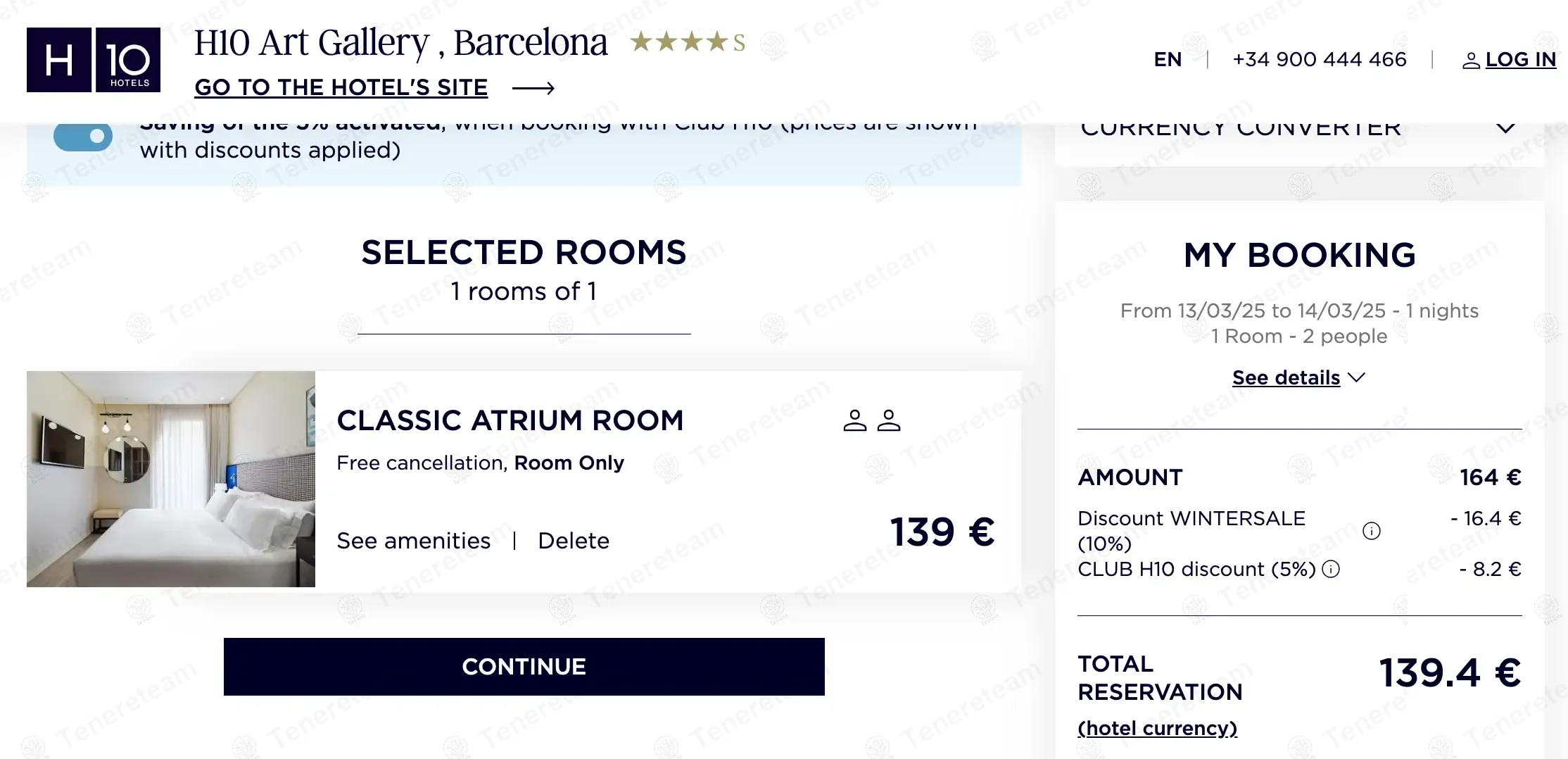Click the user profile icon beside Log In
Viewport: 1568px width, 759px height.
[1470, 61]
